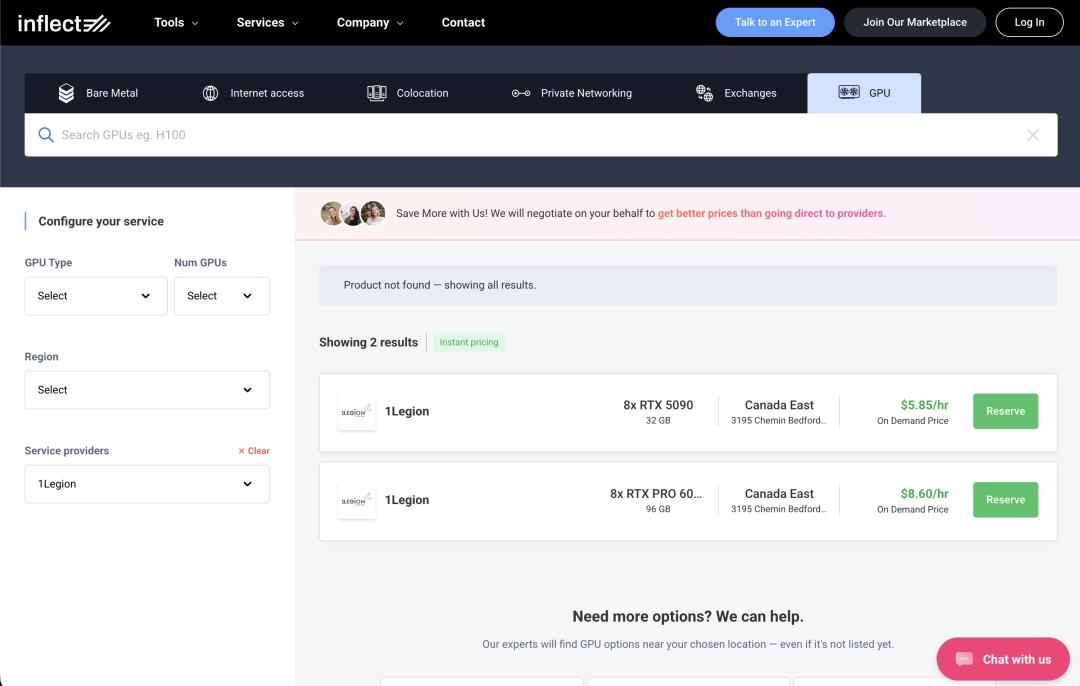This screenshot has width=1080, height=686.
Task: Click the inflect logo in header
Action: pos(64,23)
